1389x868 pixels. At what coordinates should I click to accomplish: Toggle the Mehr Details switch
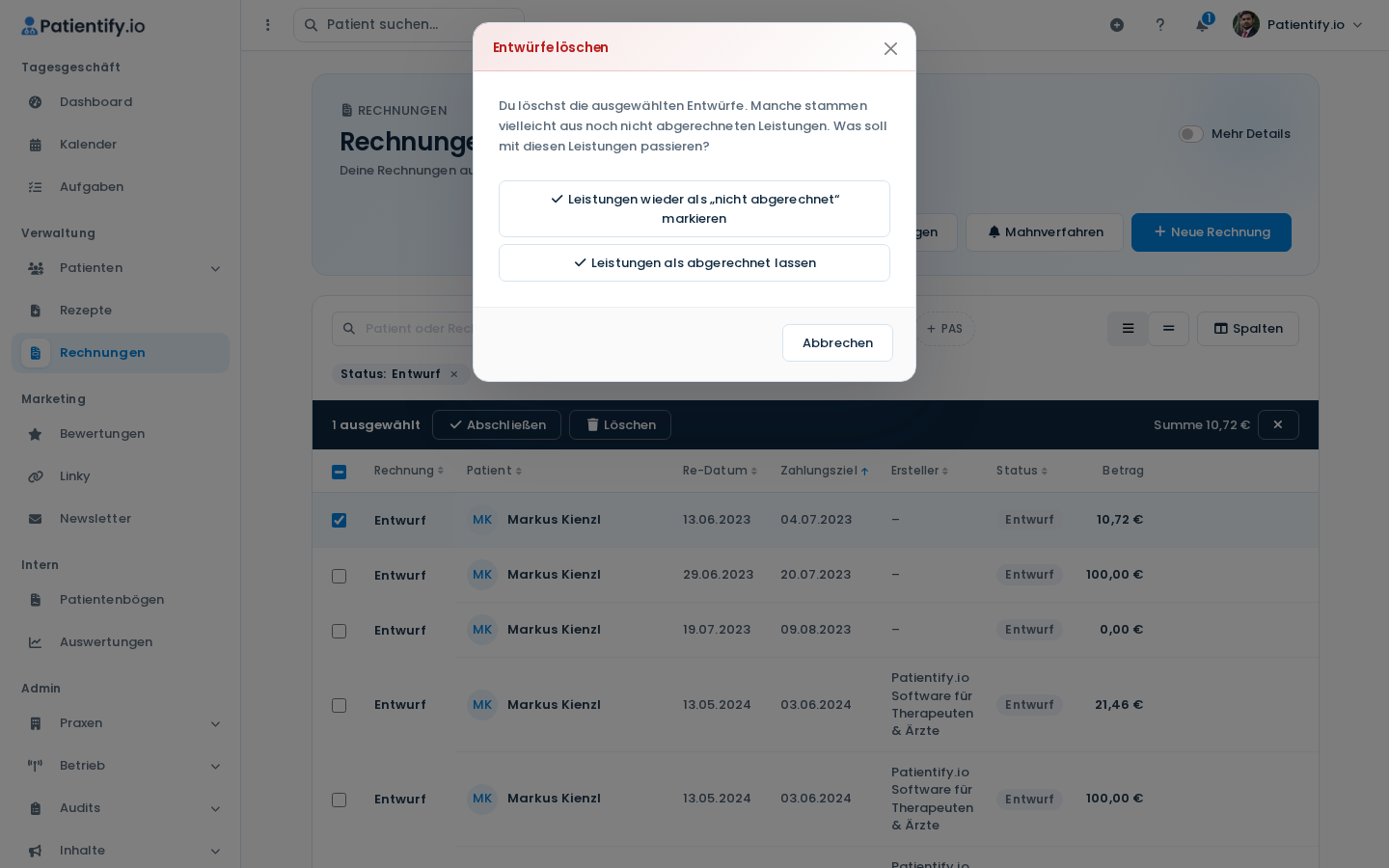point(1190,134)
